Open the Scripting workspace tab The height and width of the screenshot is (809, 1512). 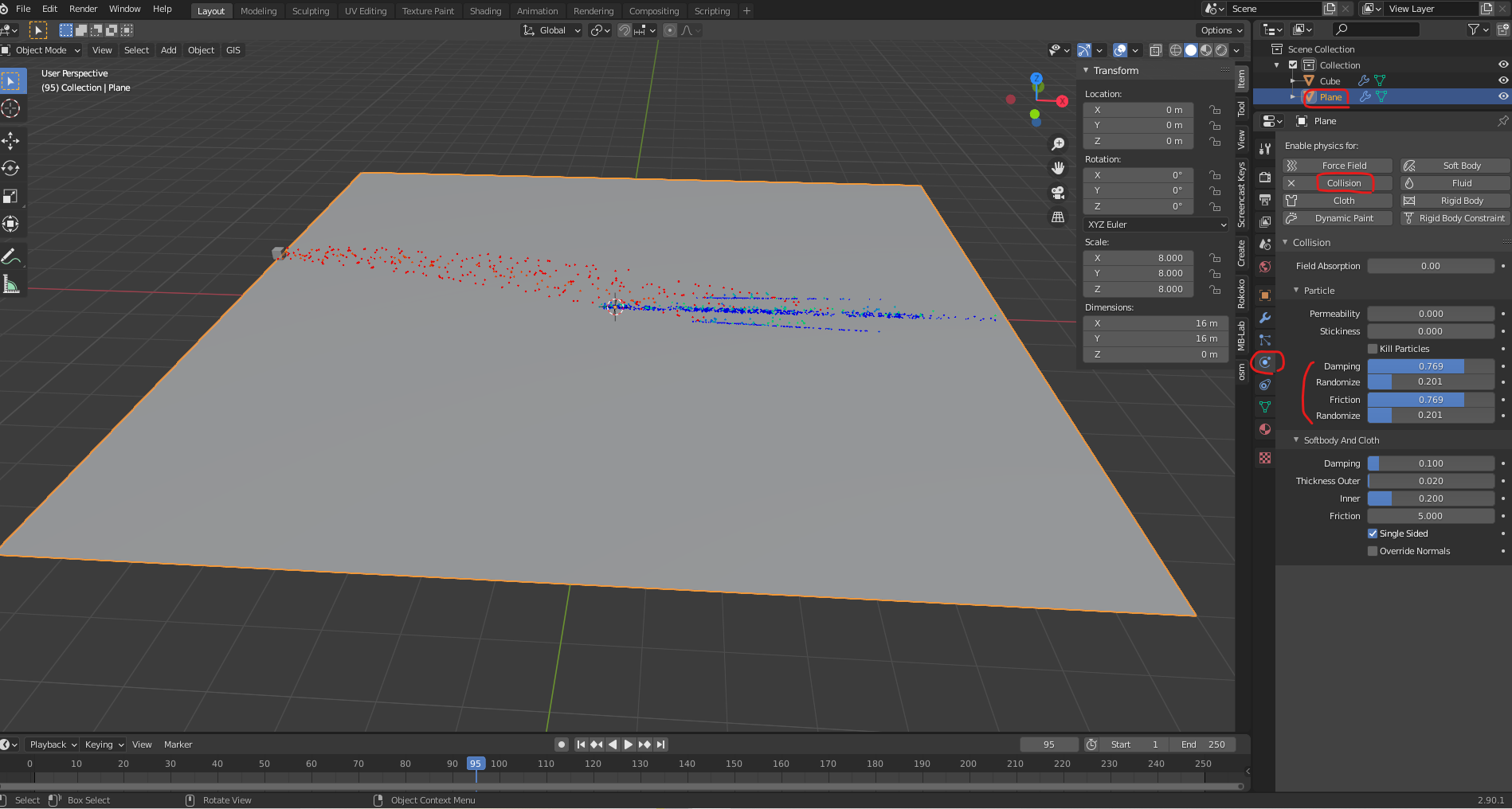point(712,11)
